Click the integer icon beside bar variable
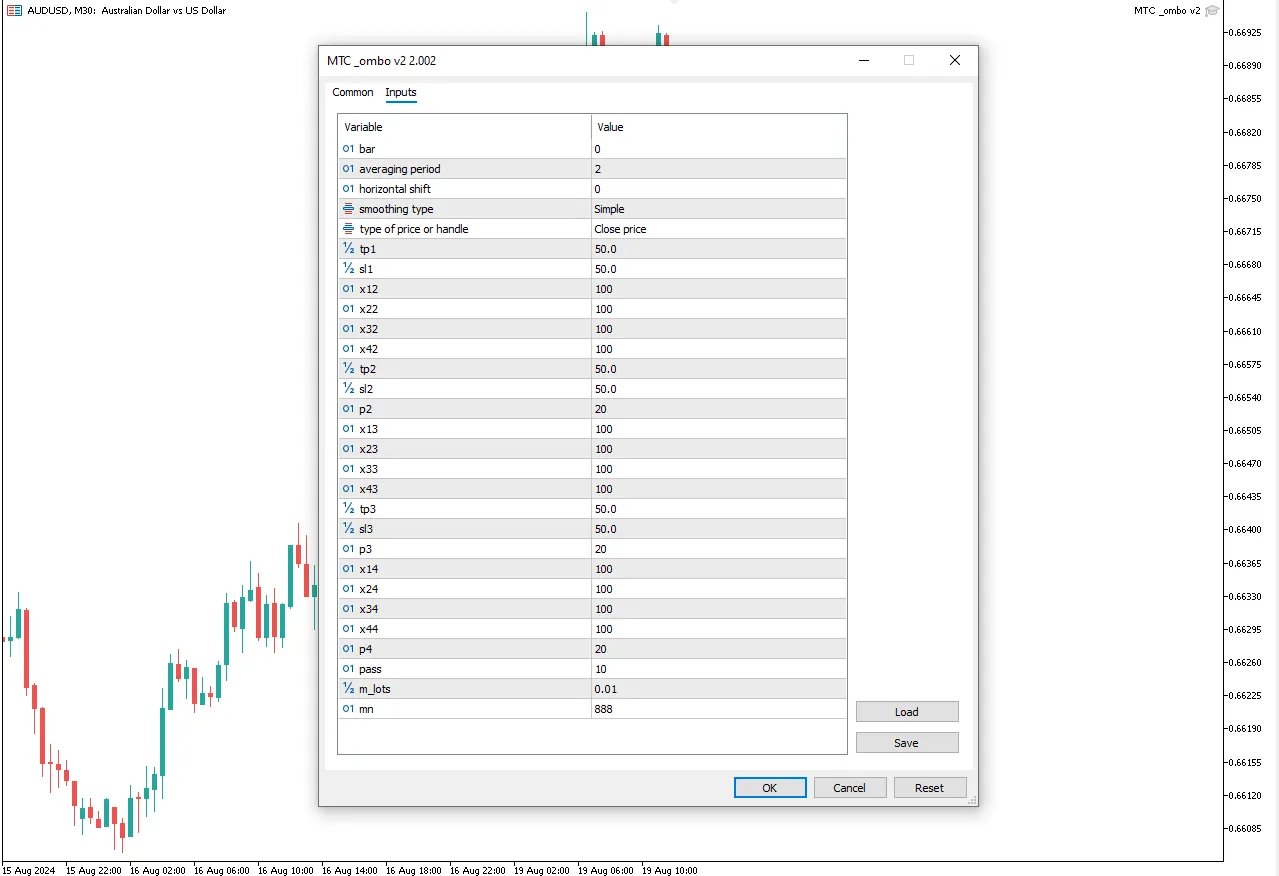Screen dimensions: 1279x876 tap(348, 149)
